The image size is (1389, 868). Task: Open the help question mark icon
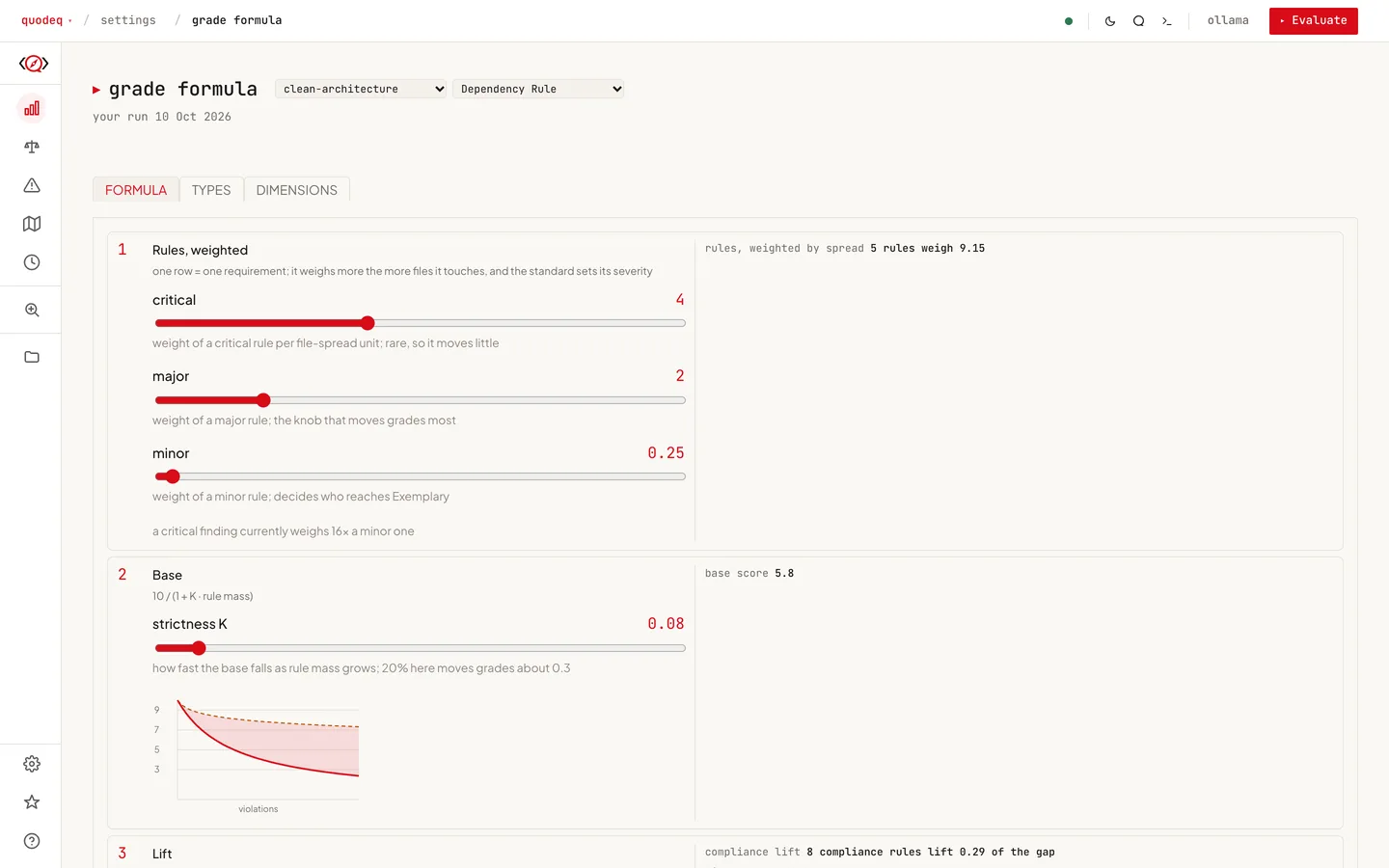(x=32, y=841)
